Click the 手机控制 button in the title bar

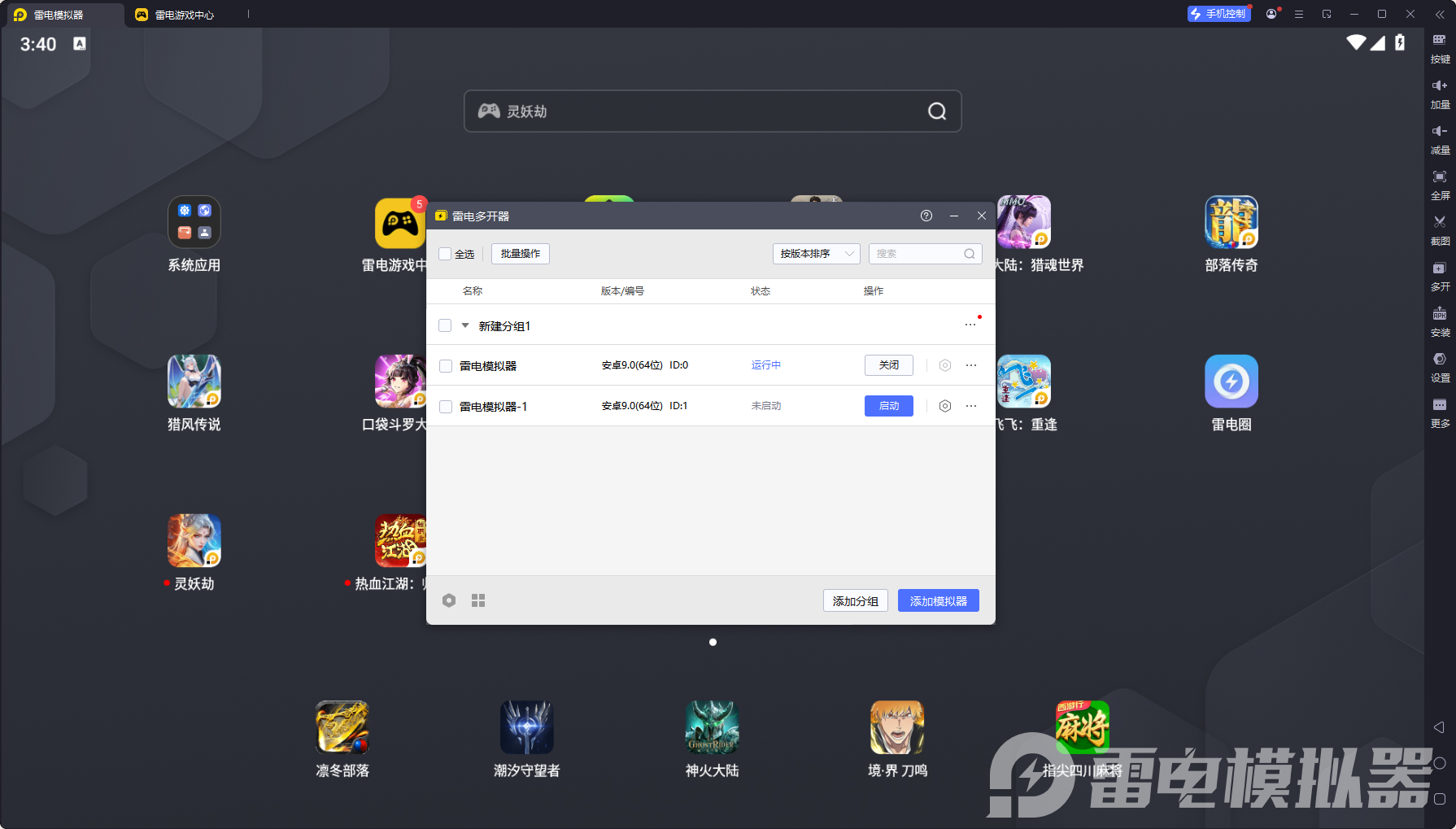[1218, 14]
